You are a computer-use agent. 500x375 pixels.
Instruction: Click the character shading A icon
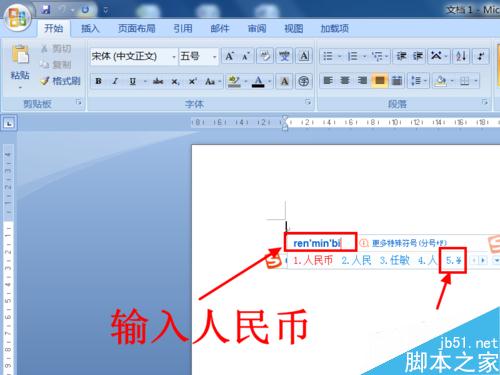[x=284, y=81]
